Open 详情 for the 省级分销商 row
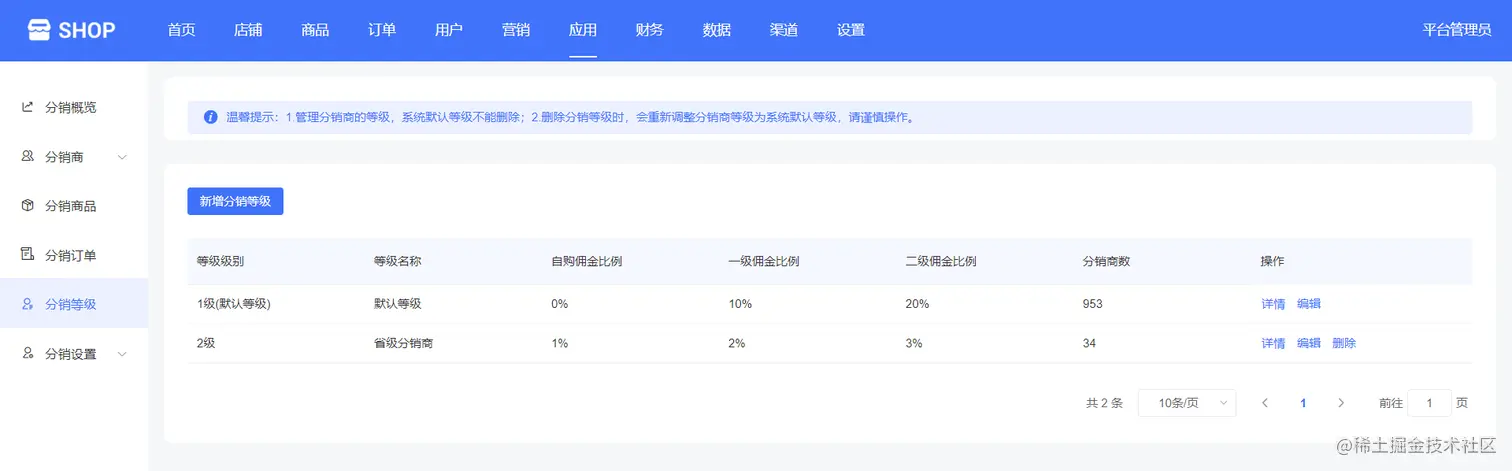1512x471 pixels. pos(1273,343)
